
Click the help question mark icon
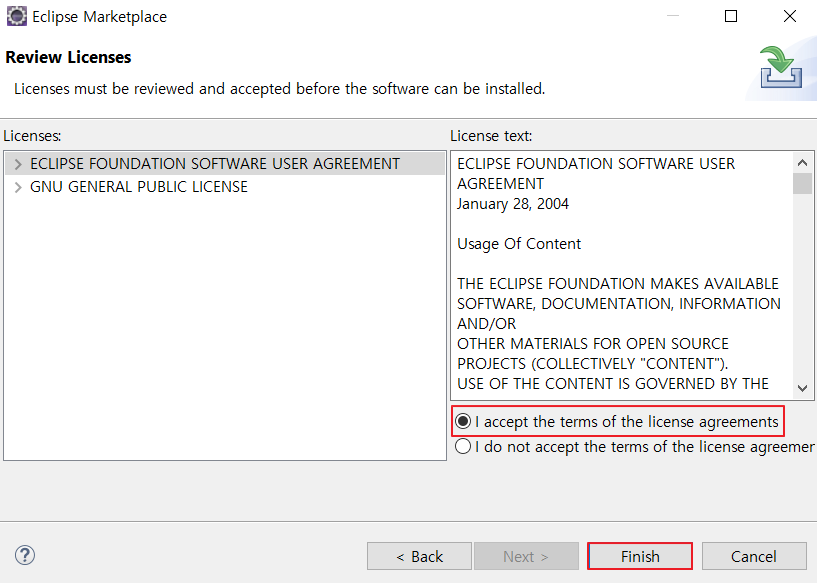[x=24, y=555]
